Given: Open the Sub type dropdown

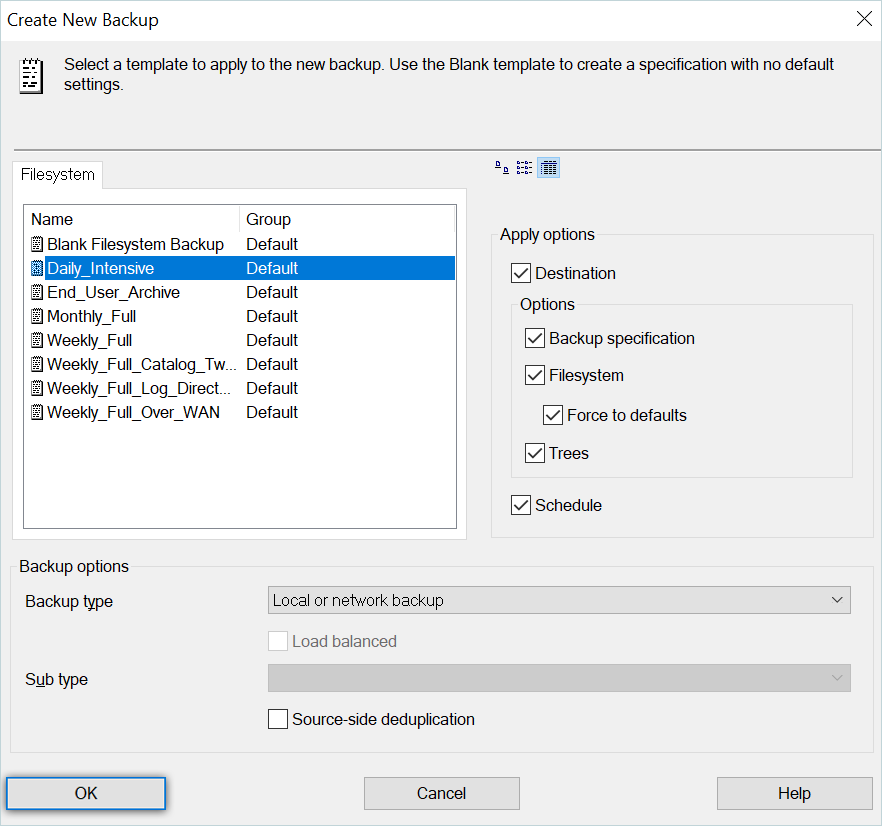Looking at the screenshot, I should (x=559, y=678).
